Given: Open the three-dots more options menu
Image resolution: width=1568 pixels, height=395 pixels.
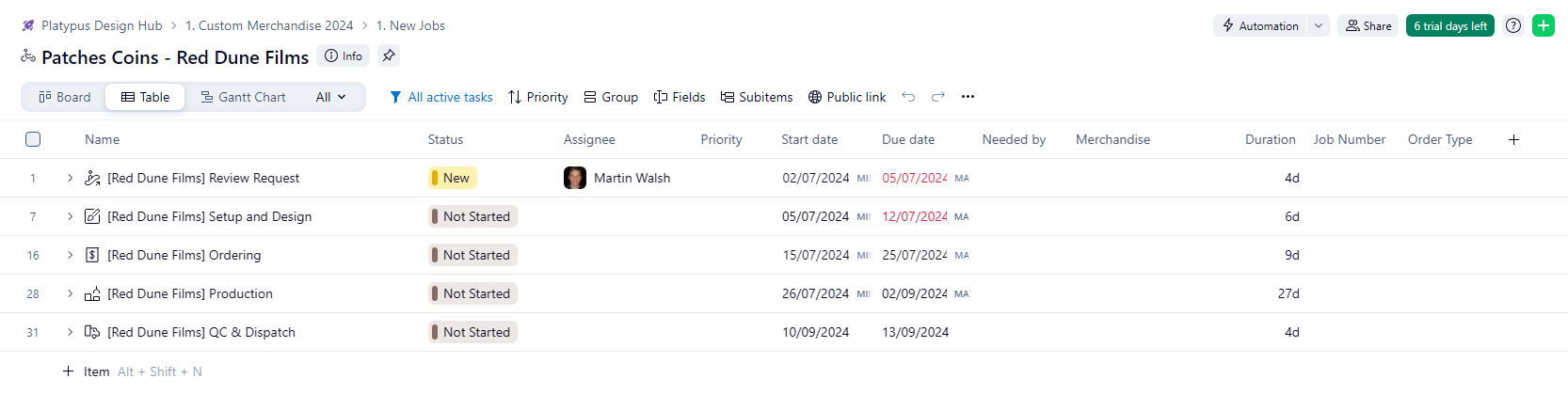Looking at the screenshot, I should [x=968, y=97].
